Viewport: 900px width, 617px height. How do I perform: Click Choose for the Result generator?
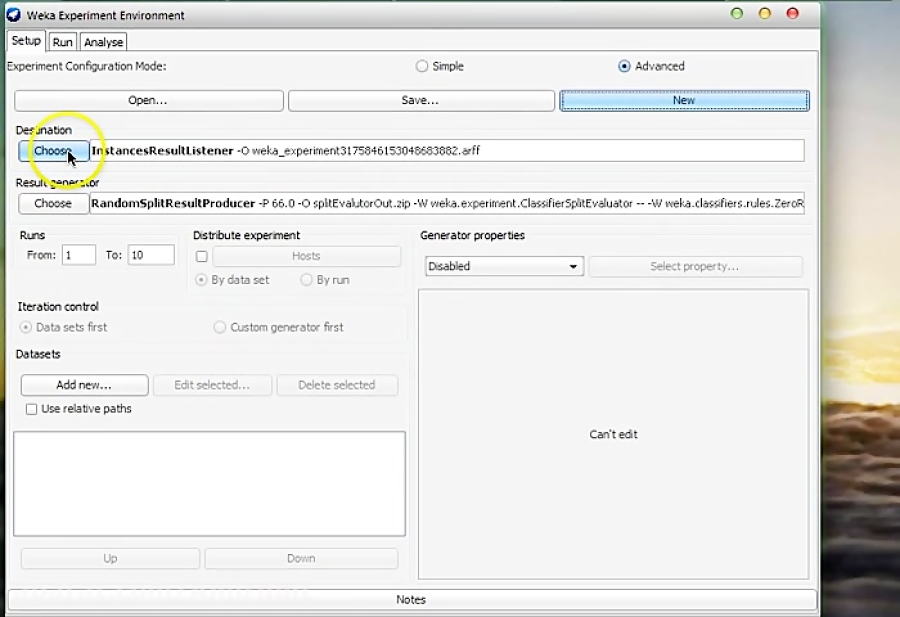click(52, 203)
